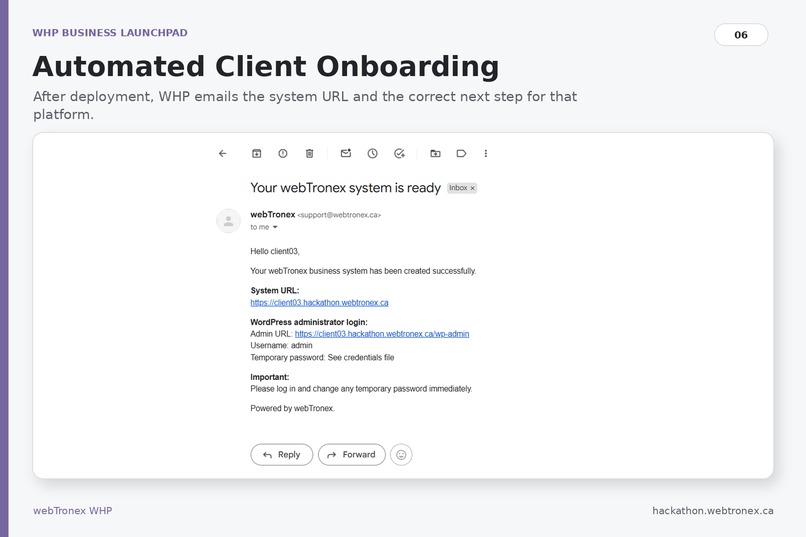The height and width of the screenshot is (537, 806).
Task: Click the 'Hello client03,' greeting line
Action: click(x=275, y=251)
